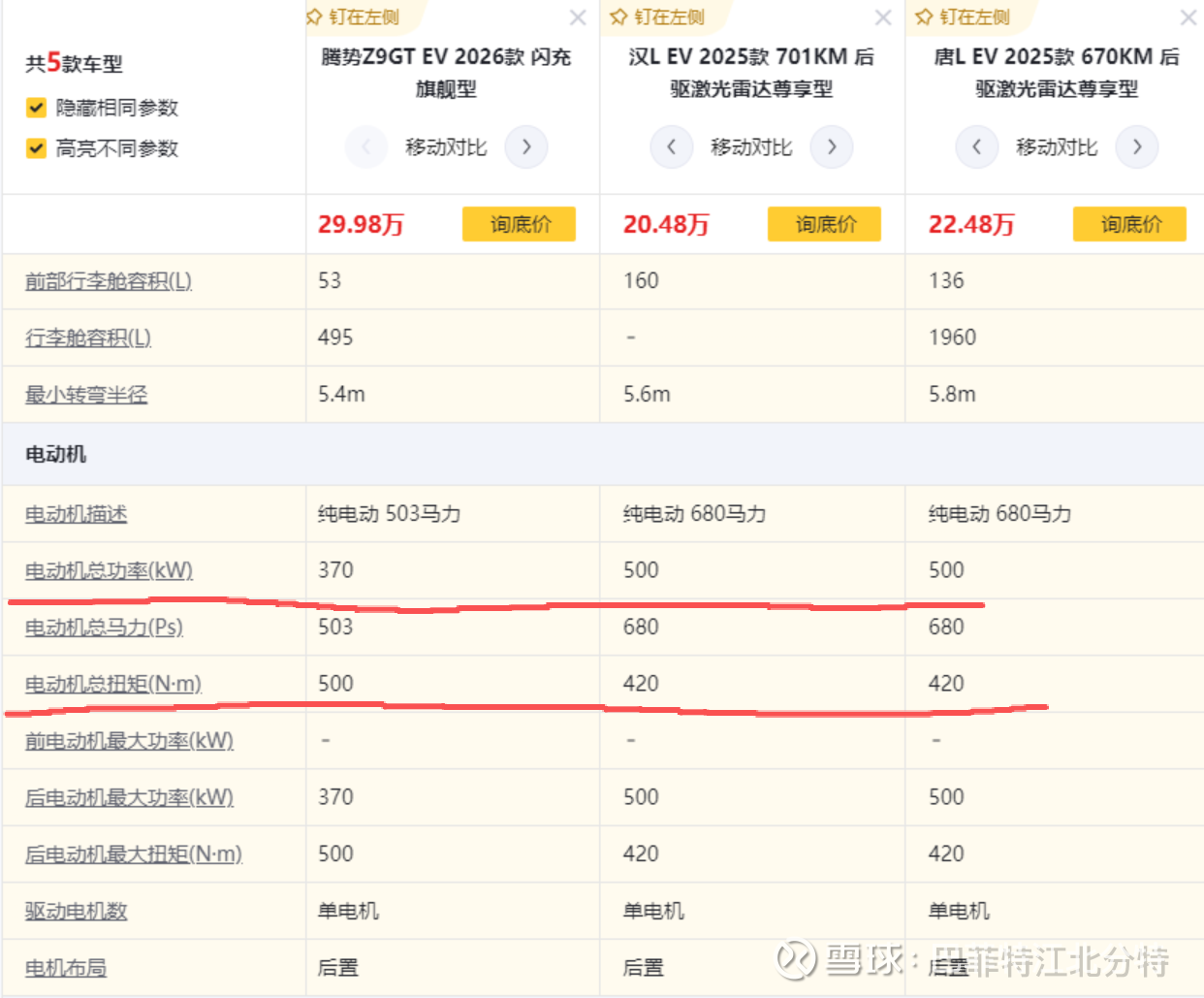Open 电动机总马力(Ps) parameter link
Viewport: 1204px width, 998px height.
(x=104, y=628)
